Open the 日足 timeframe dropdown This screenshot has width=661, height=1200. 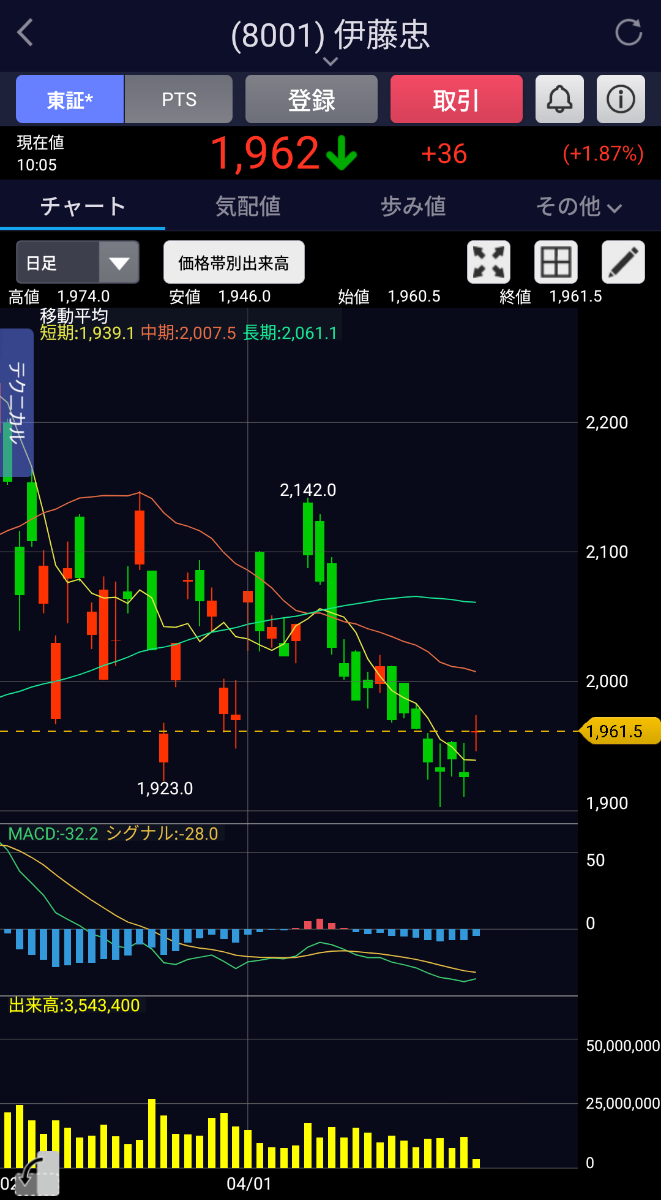(77, 263)
